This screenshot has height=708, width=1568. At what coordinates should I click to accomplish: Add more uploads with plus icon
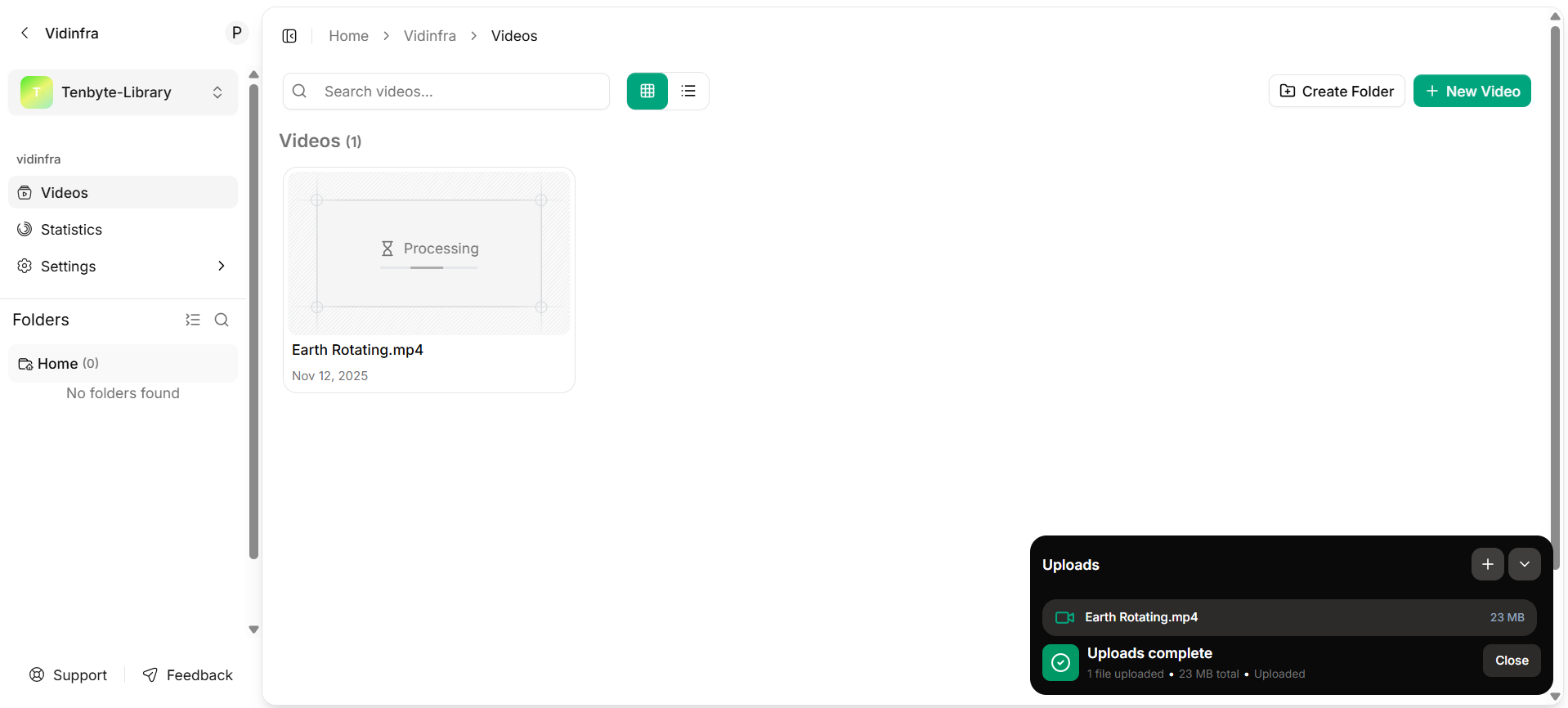(x=1488, y=564)
